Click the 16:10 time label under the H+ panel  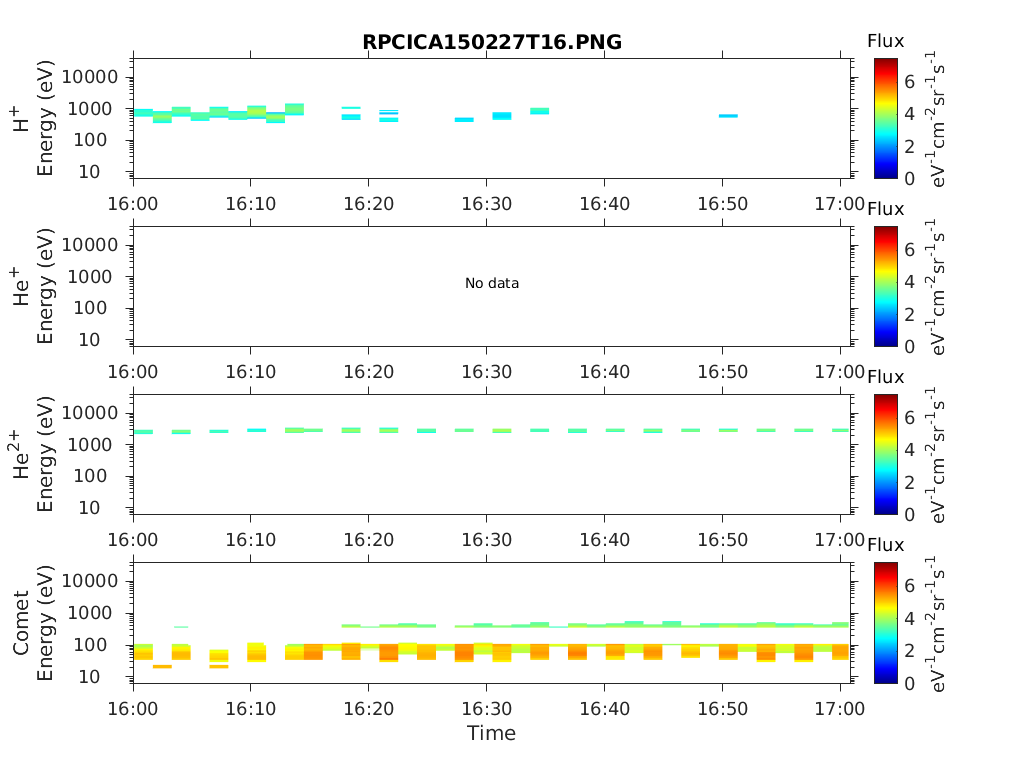pyautogui.click(x=251, y=204)
